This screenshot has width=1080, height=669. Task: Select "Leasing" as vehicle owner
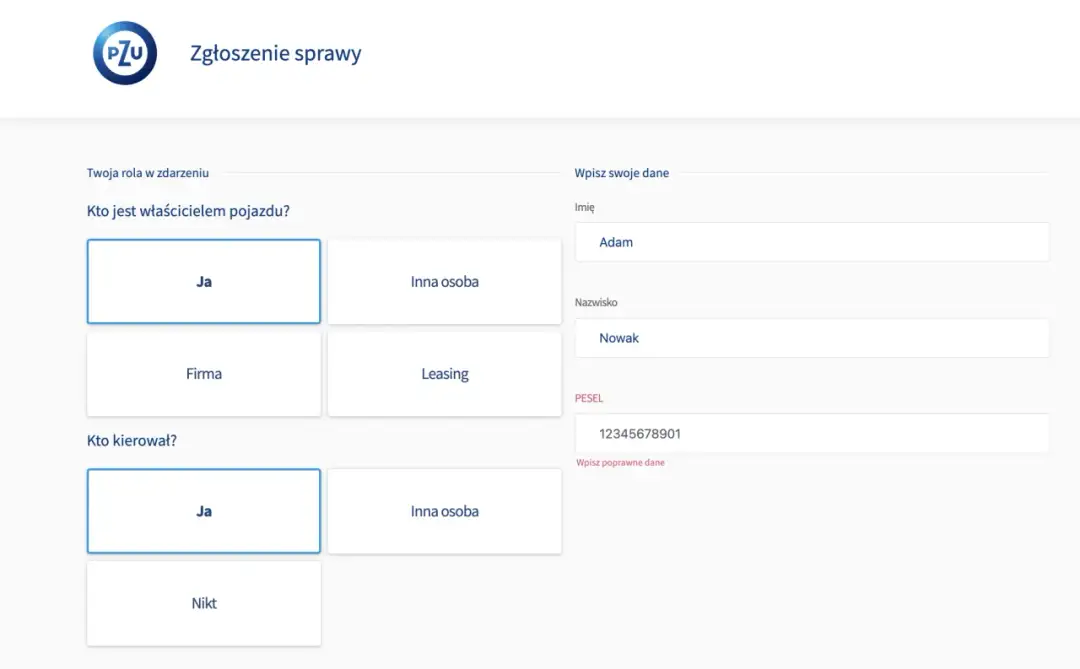(444, 373)
